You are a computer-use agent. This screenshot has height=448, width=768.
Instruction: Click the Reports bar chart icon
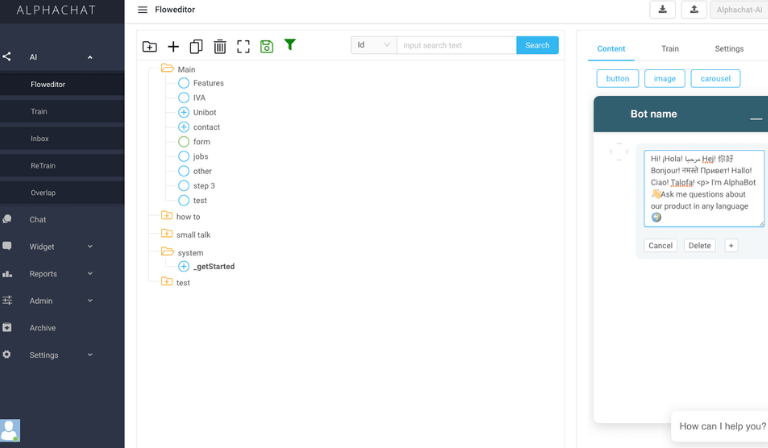click(7, 273)
